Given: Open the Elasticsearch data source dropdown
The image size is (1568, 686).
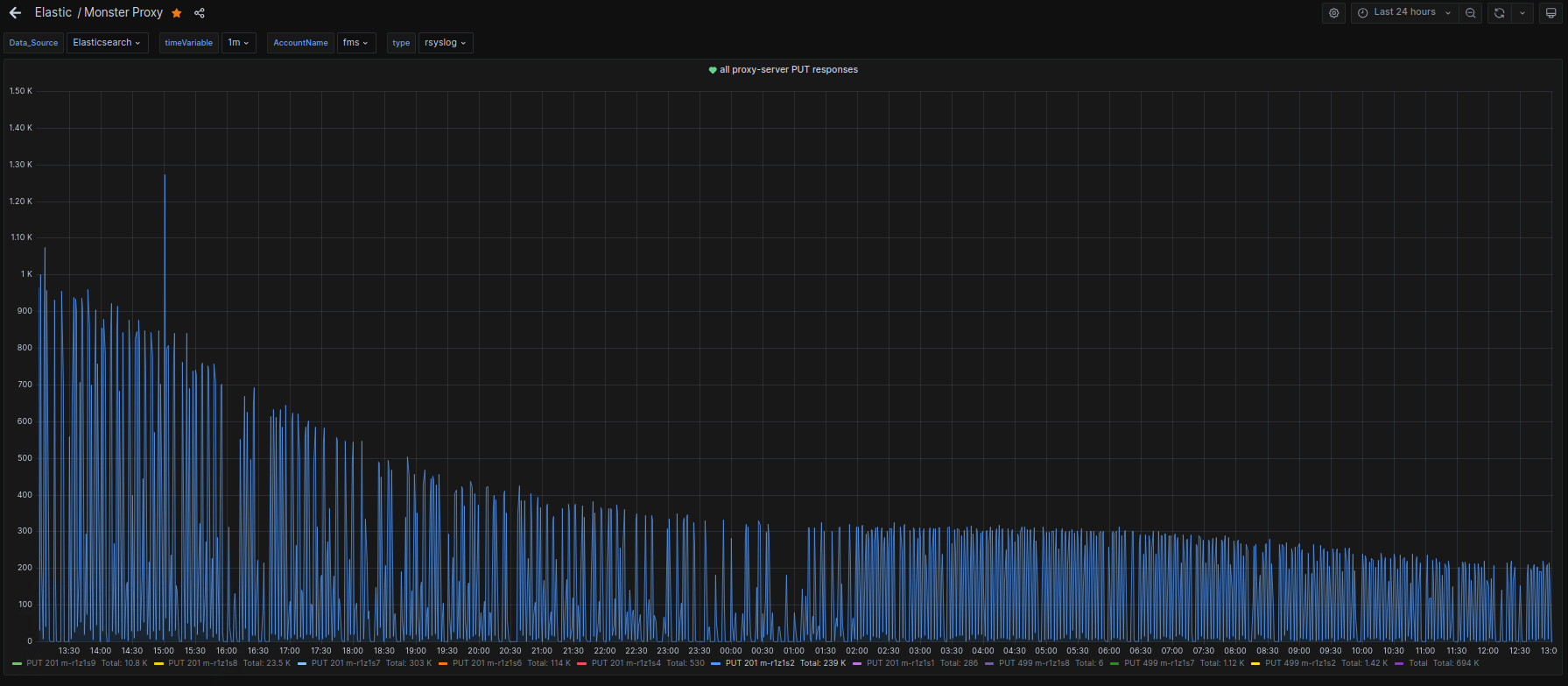Looking at the screenshot, I should pyautogui.click(x=107, y=43).
